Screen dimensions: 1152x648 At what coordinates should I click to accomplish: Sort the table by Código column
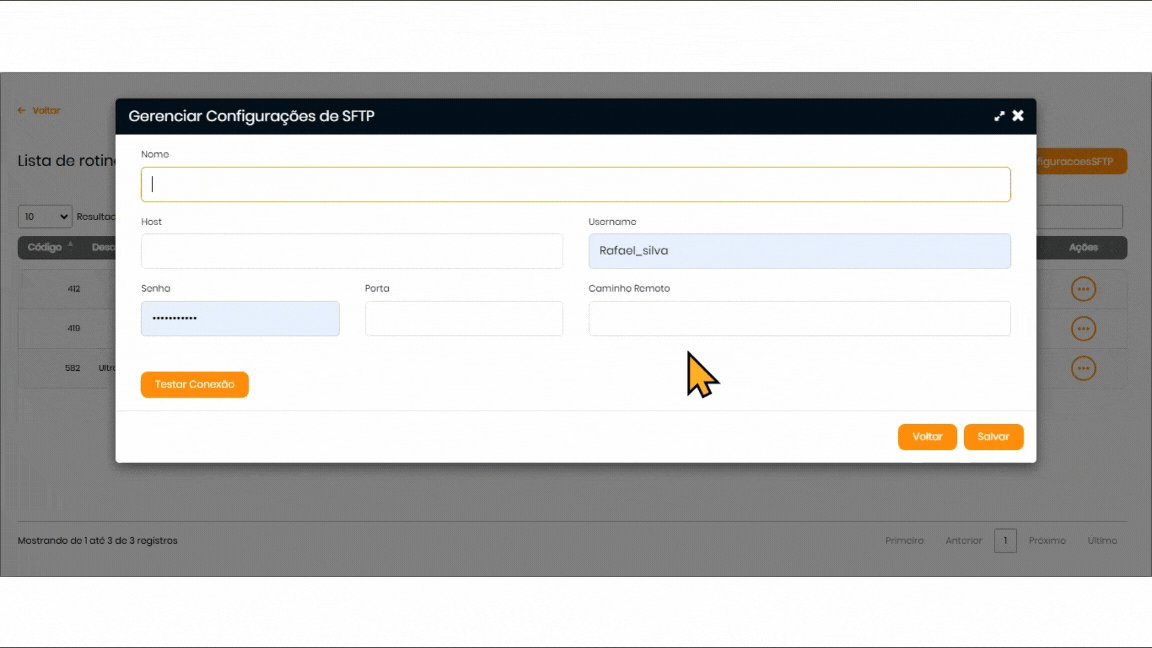click(45, 247)
